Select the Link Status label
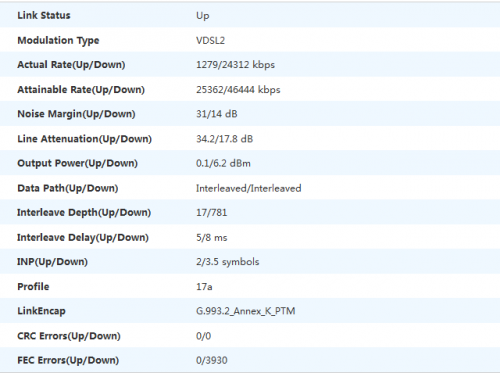Screen dimensions: 500x373 click(44, 15)
